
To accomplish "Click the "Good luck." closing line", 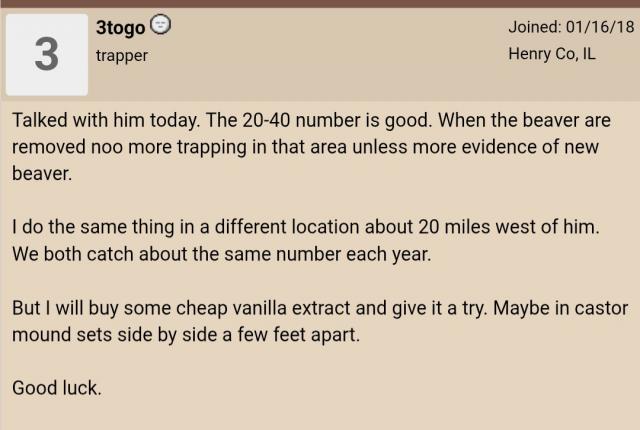I will (57, 388).
